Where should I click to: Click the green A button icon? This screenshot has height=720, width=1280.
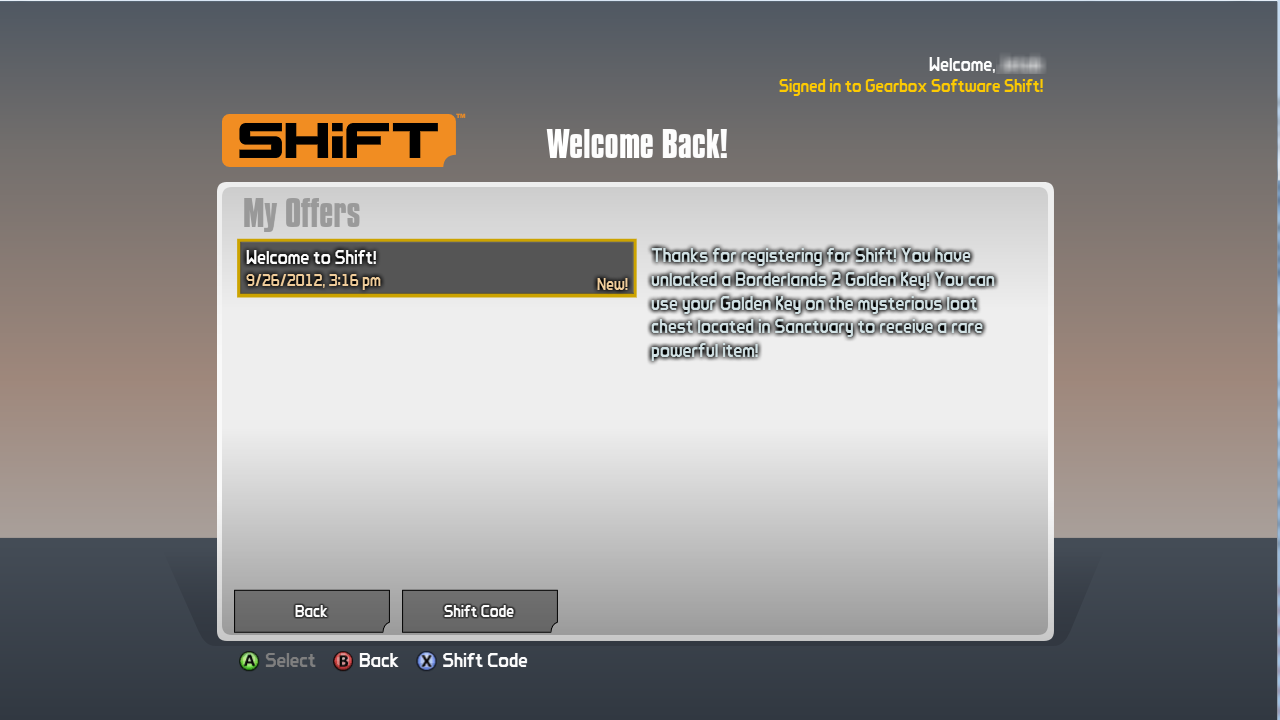point(249,661)
